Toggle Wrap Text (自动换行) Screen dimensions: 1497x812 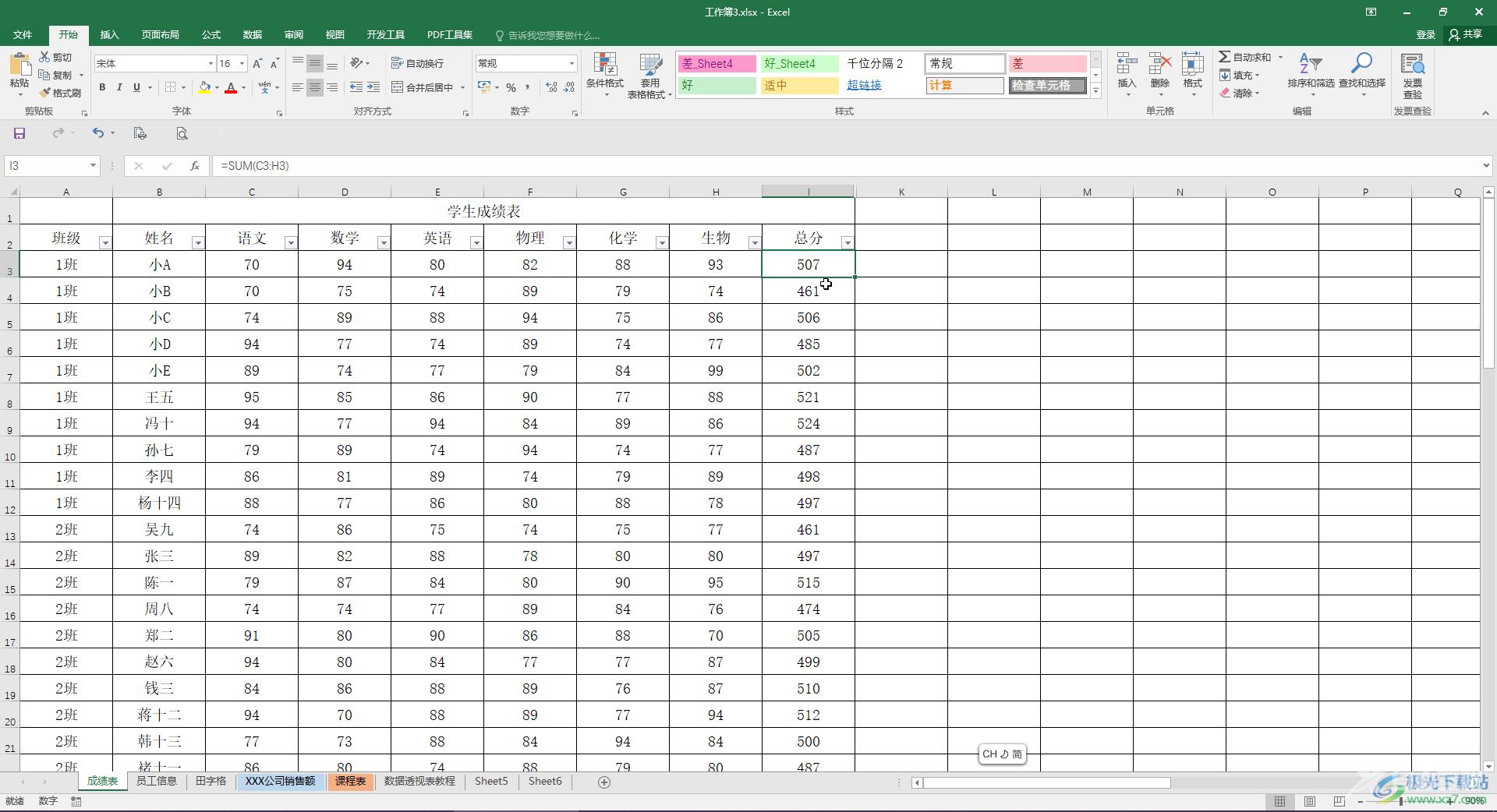pos(417,63)
